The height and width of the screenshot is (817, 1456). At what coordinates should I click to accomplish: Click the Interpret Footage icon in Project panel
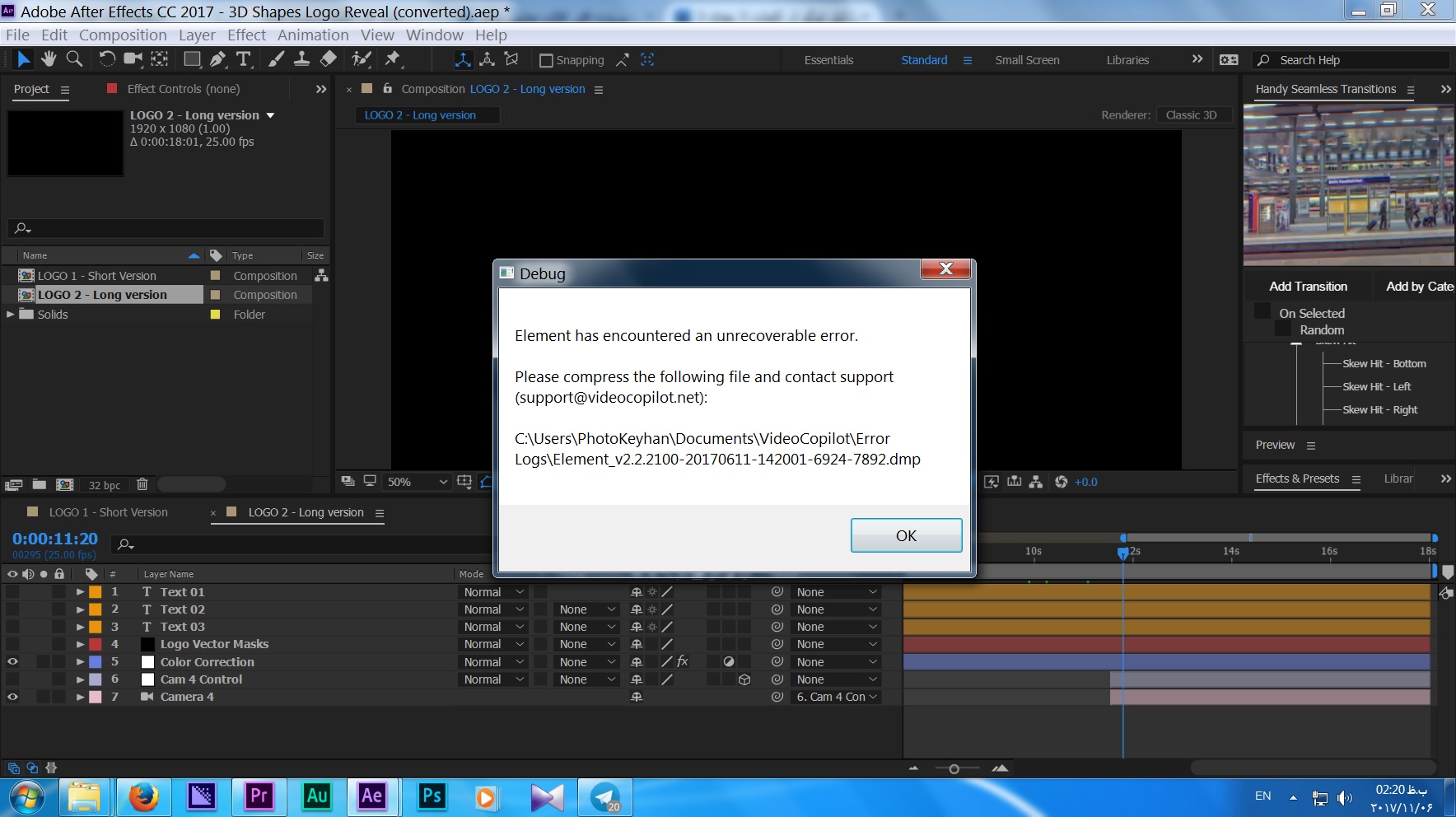click(x=13, y=484)
